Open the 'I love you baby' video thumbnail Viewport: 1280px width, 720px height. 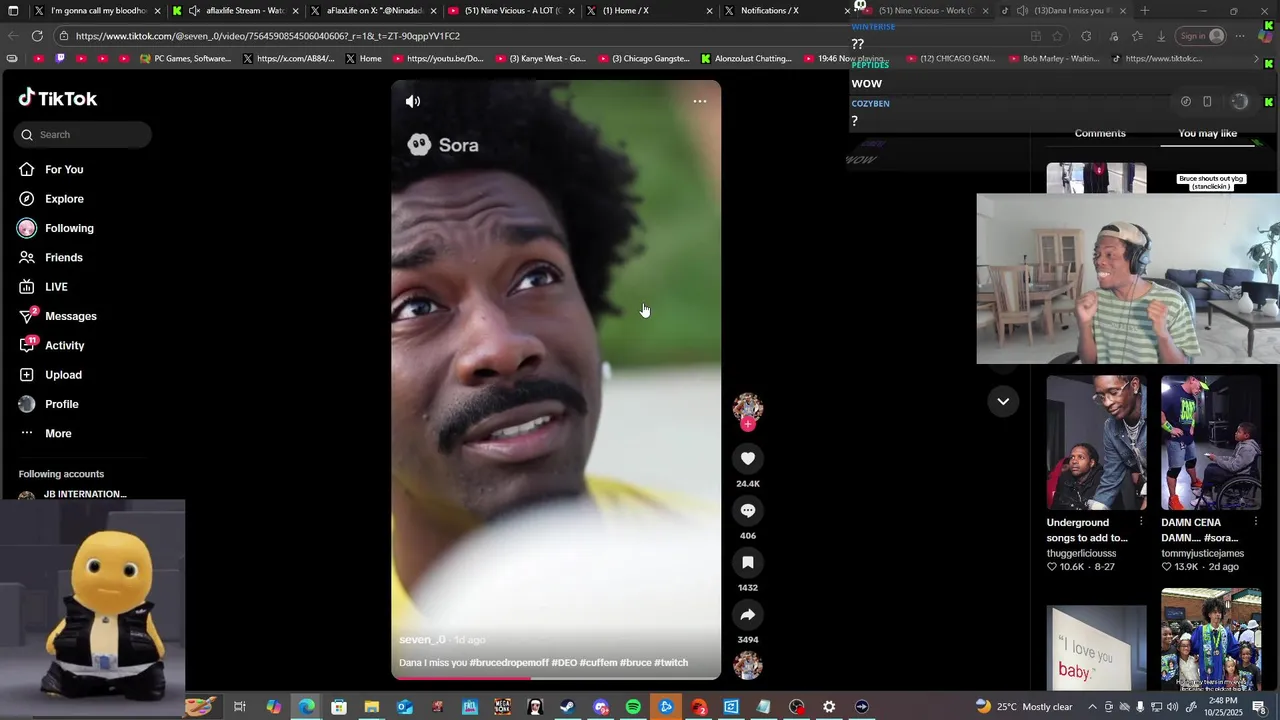1097,647
